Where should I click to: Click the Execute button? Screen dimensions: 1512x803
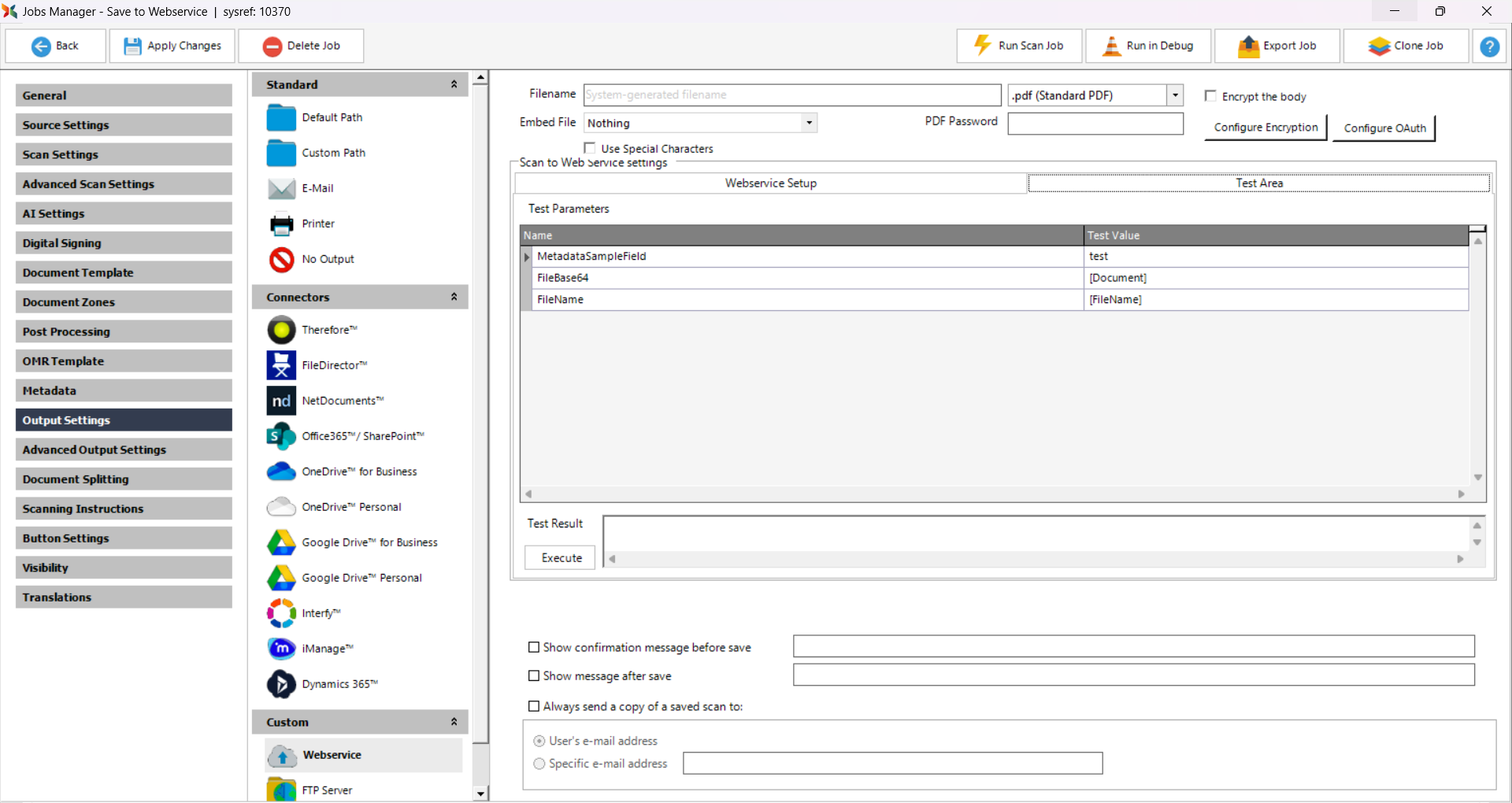(561, 557)
